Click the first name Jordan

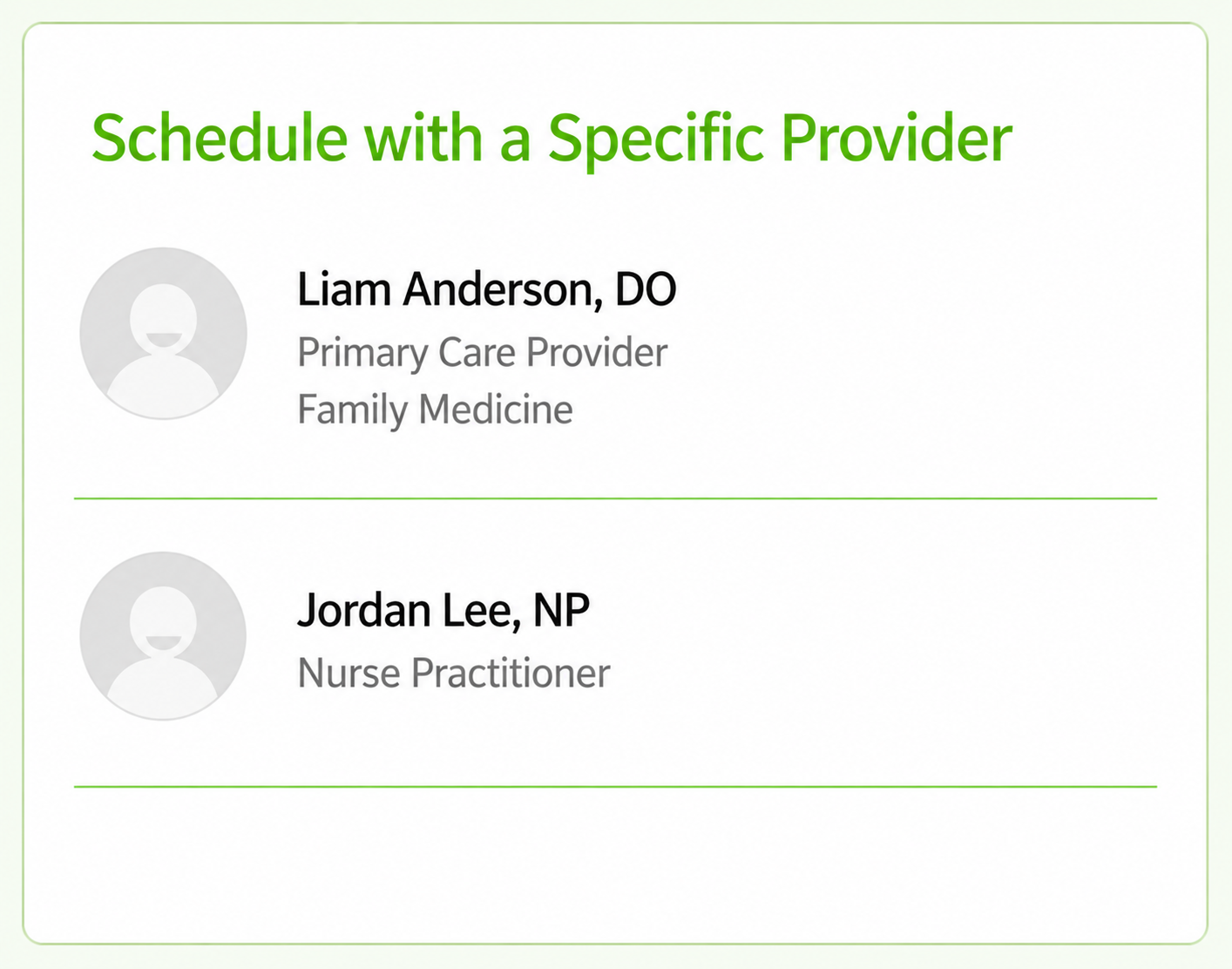(x=364, y=610)
